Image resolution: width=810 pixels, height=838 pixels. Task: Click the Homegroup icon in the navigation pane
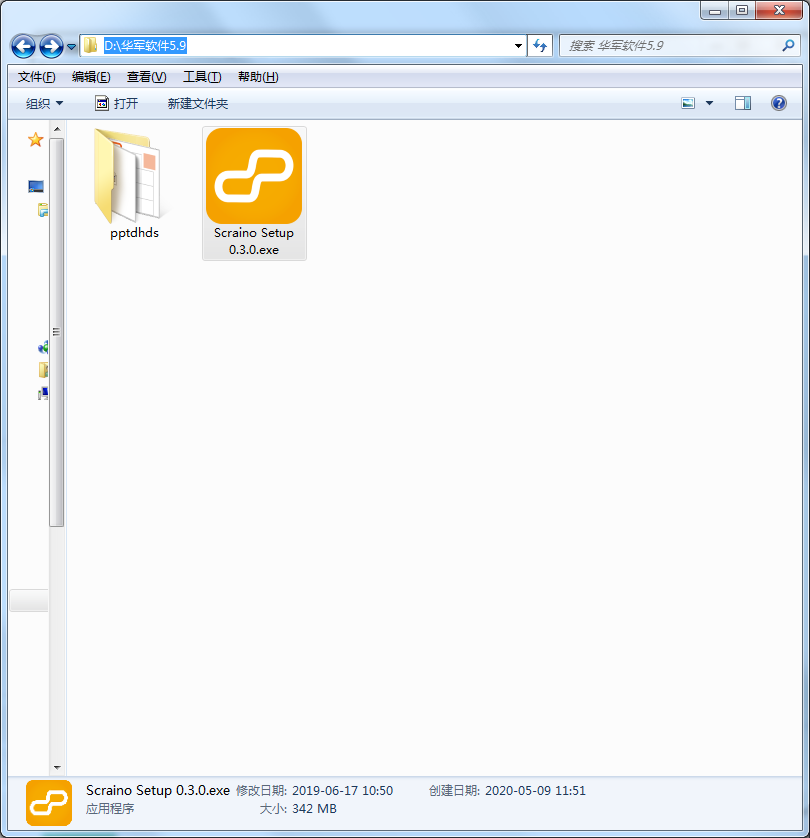[x=43, y=348]
